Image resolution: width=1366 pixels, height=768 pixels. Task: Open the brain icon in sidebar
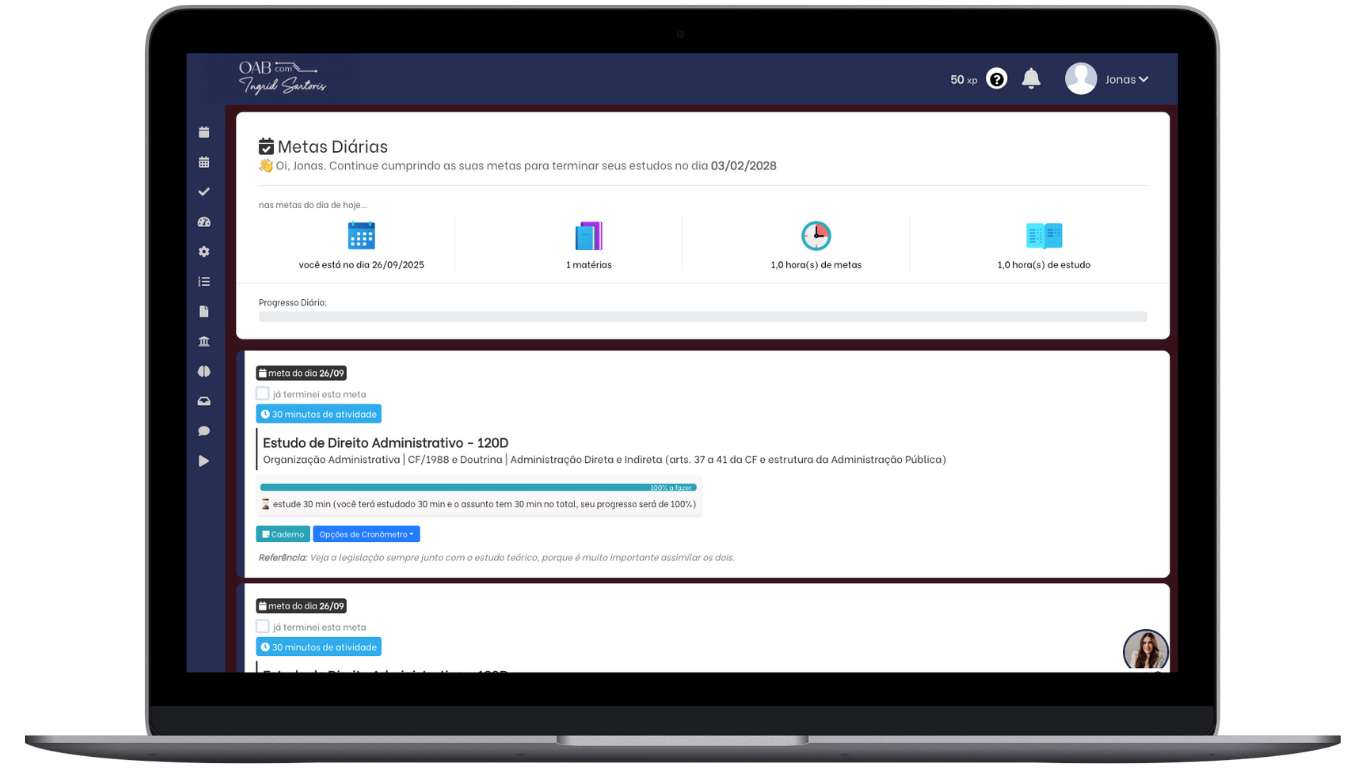pyautogui.click(x=204, y=372)
